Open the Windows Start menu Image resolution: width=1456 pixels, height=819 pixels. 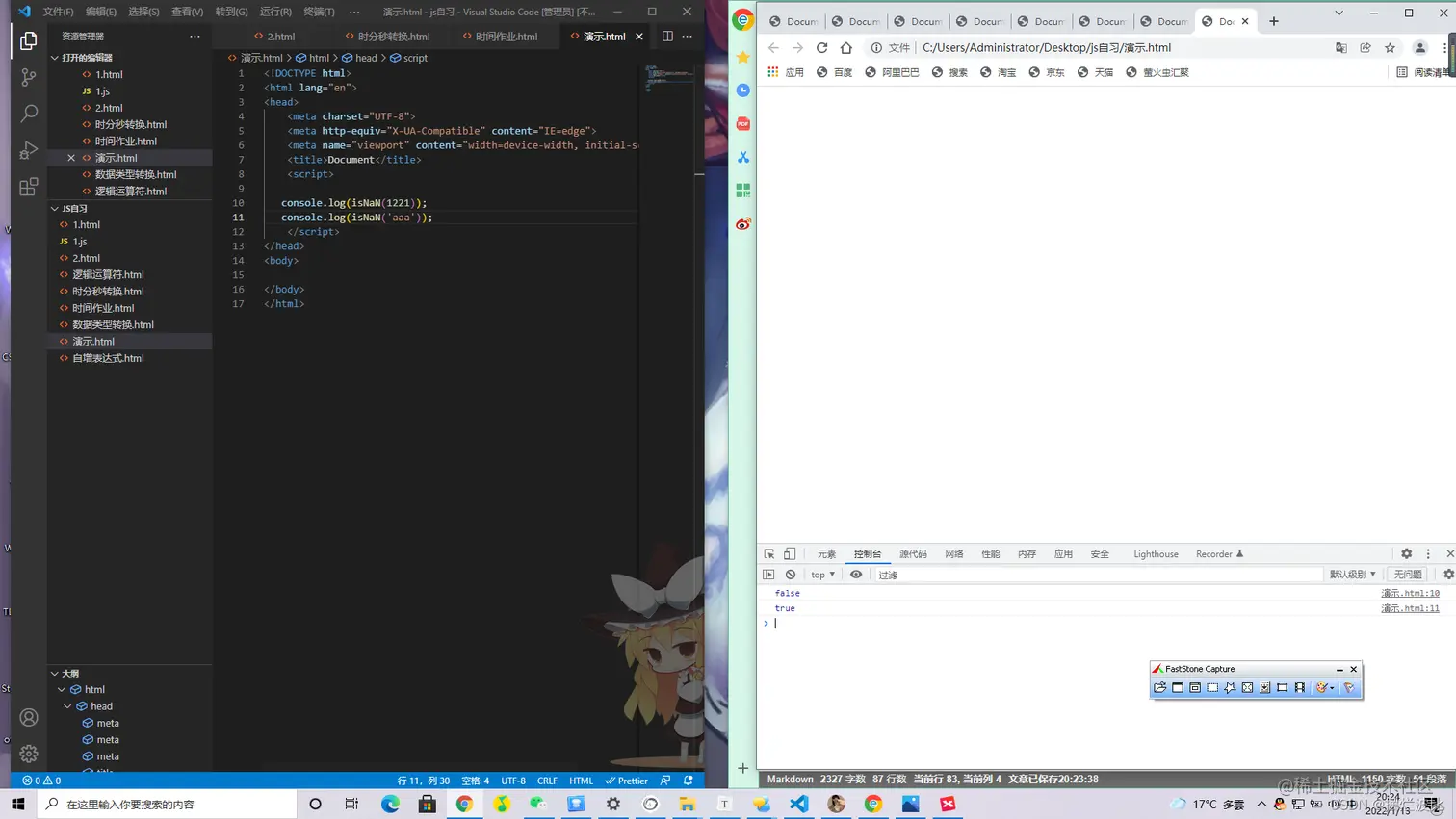click(18, 804)
